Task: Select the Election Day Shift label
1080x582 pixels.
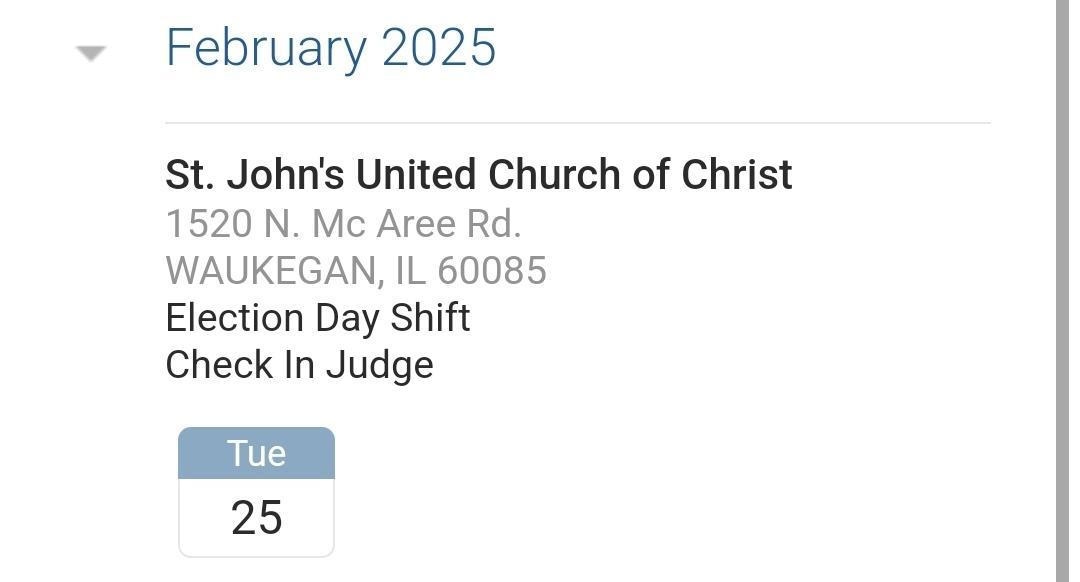Action: (x=317, y=318)
